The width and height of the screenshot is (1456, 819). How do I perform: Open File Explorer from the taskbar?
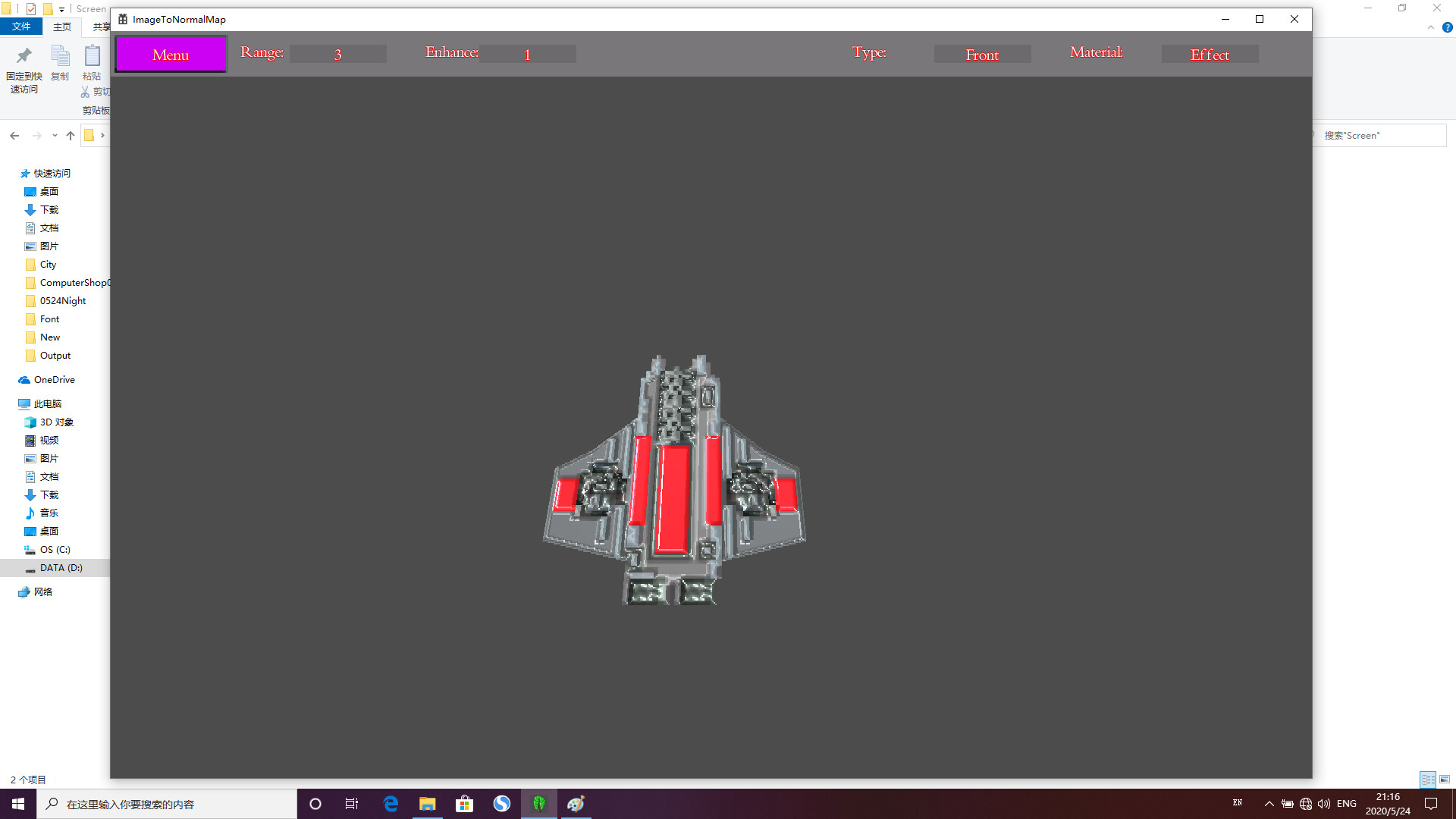coord(427,803)
